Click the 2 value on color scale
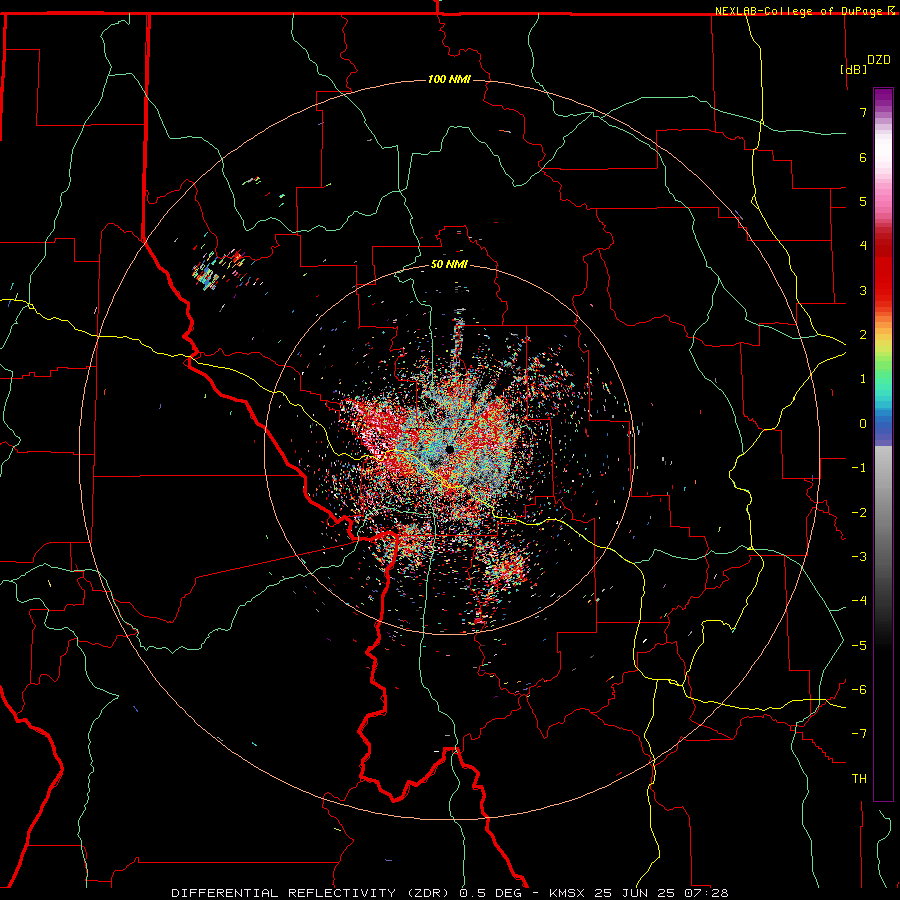The height and width of the screenshot is (900, 900). (863, 335)
